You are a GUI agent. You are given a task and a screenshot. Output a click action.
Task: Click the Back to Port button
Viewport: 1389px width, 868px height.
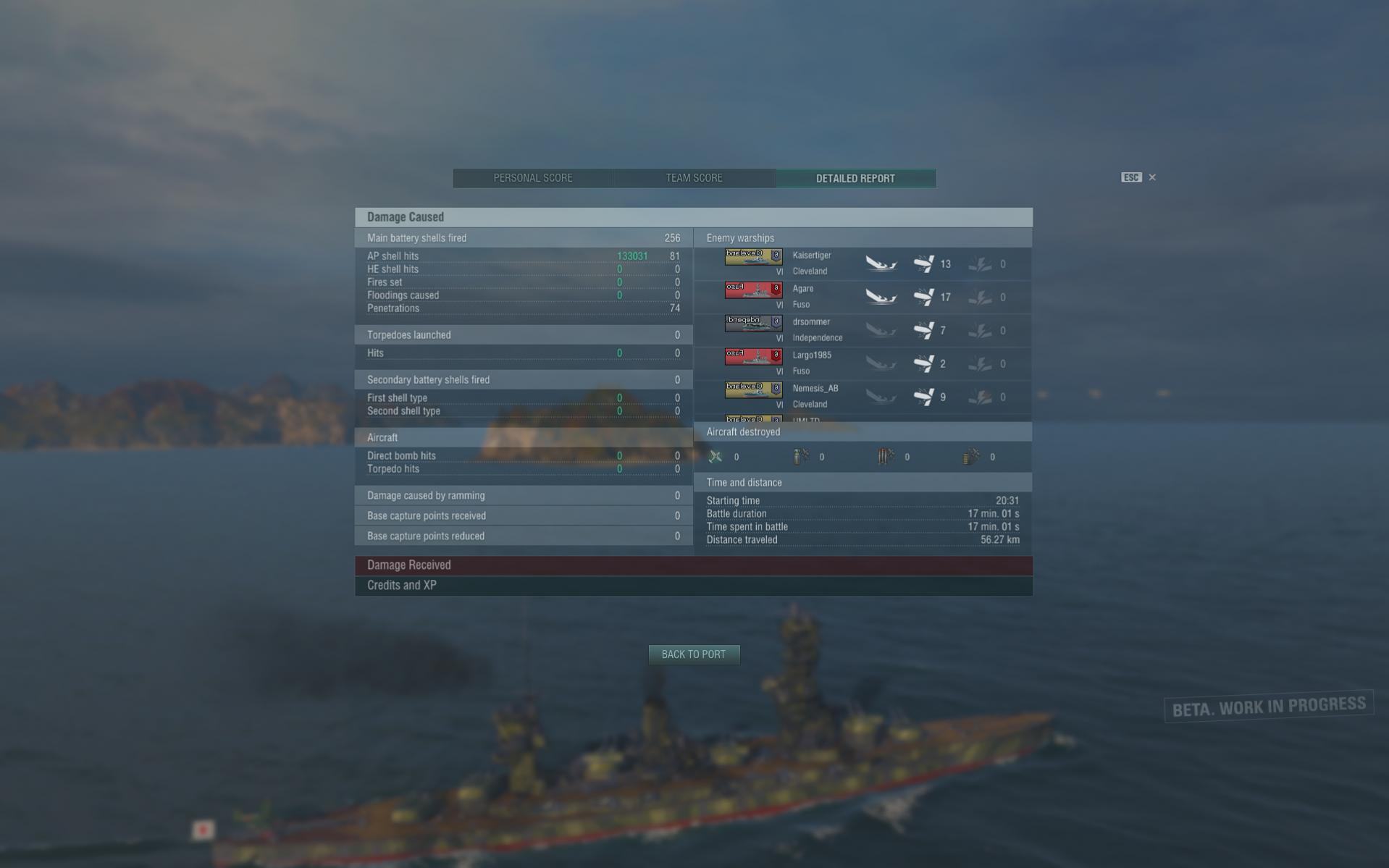694,654
